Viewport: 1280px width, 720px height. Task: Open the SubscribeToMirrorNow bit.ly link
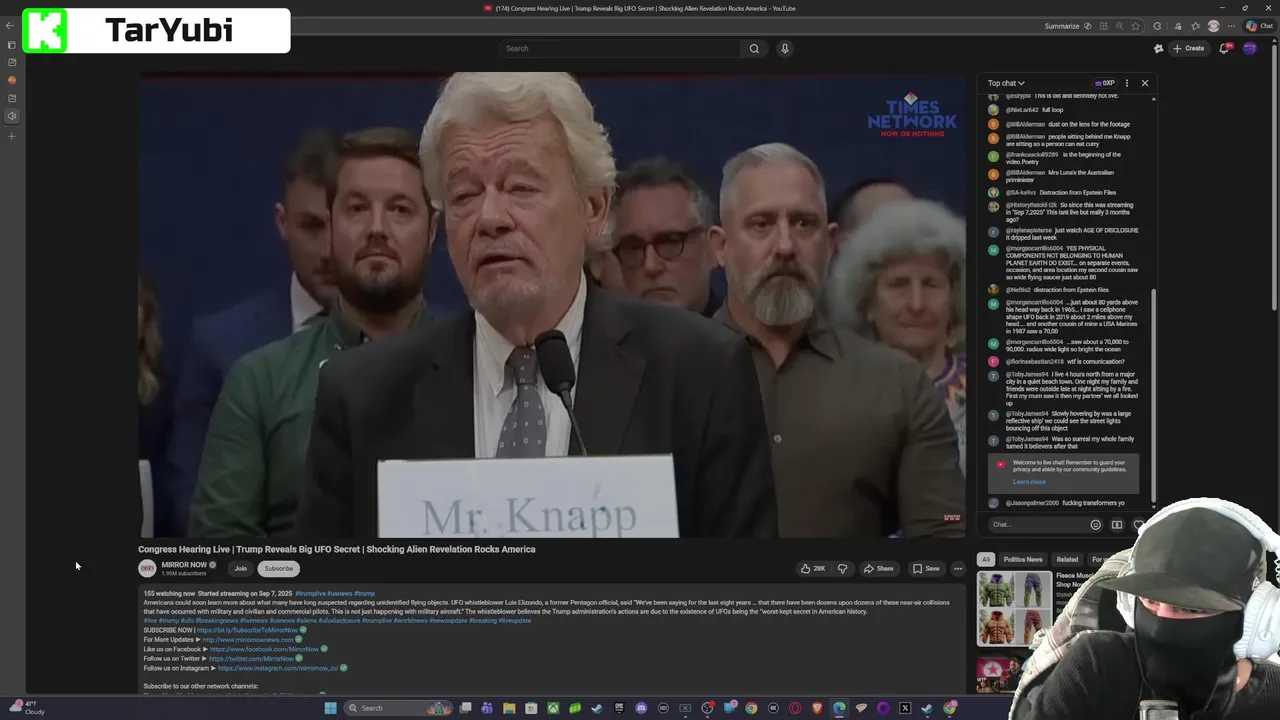(247, 631)
